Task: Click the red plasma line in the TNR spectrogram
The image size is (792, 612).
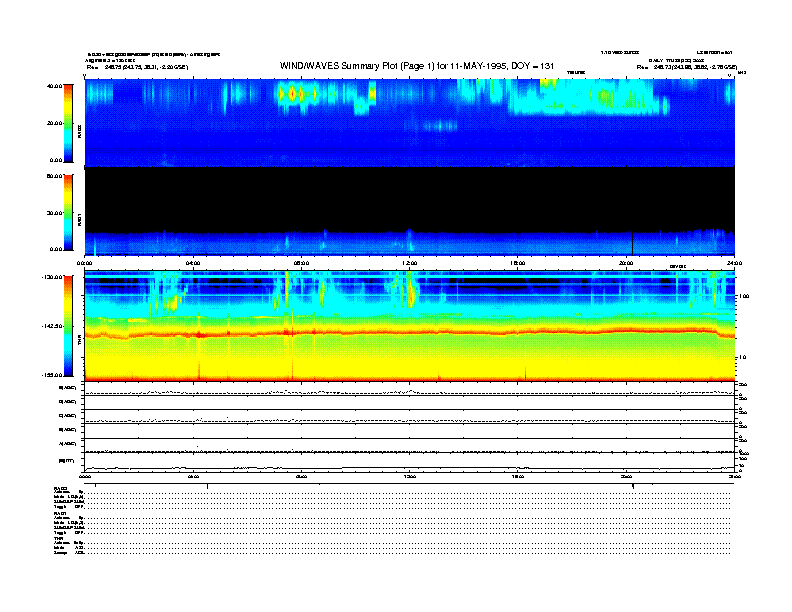Action: coord(409,333)
